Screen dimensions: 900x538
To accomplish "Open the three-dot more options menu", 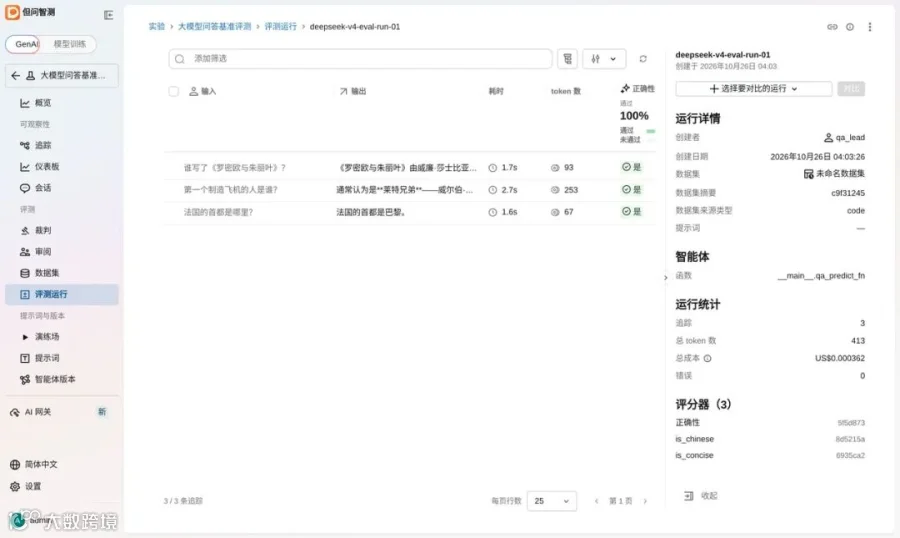I will coord(870,27).
